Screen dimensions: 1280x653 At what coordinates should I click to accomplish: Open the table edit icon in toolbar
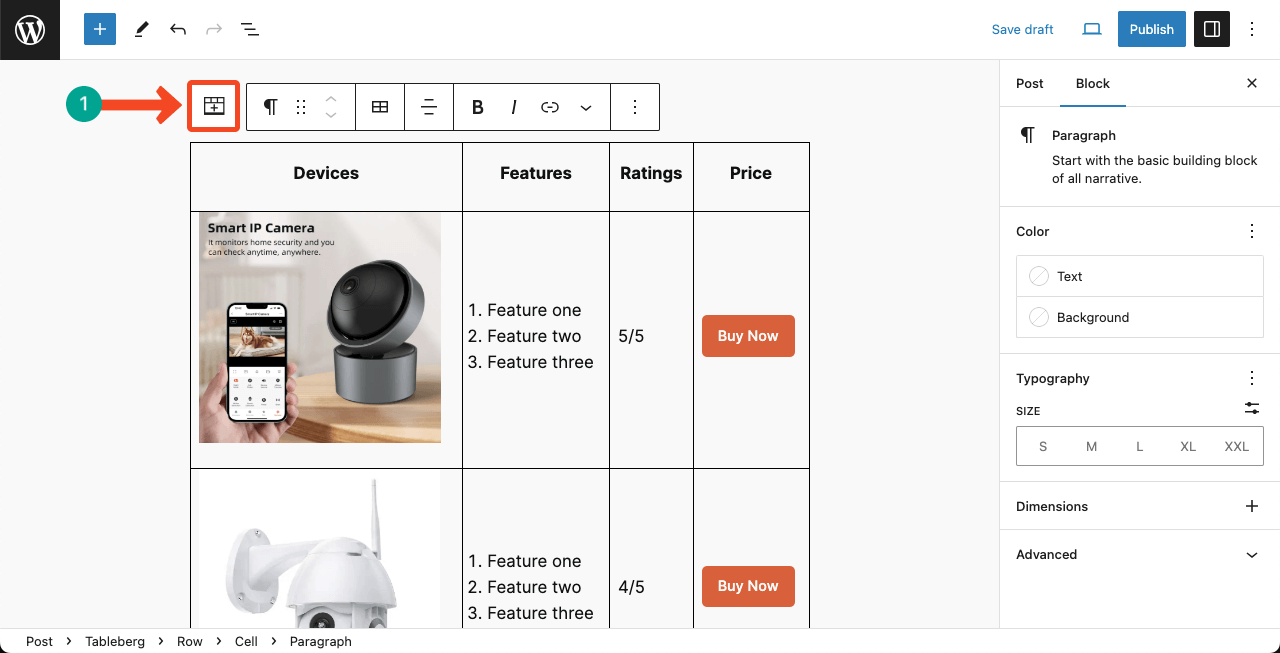tap(379, 106)
